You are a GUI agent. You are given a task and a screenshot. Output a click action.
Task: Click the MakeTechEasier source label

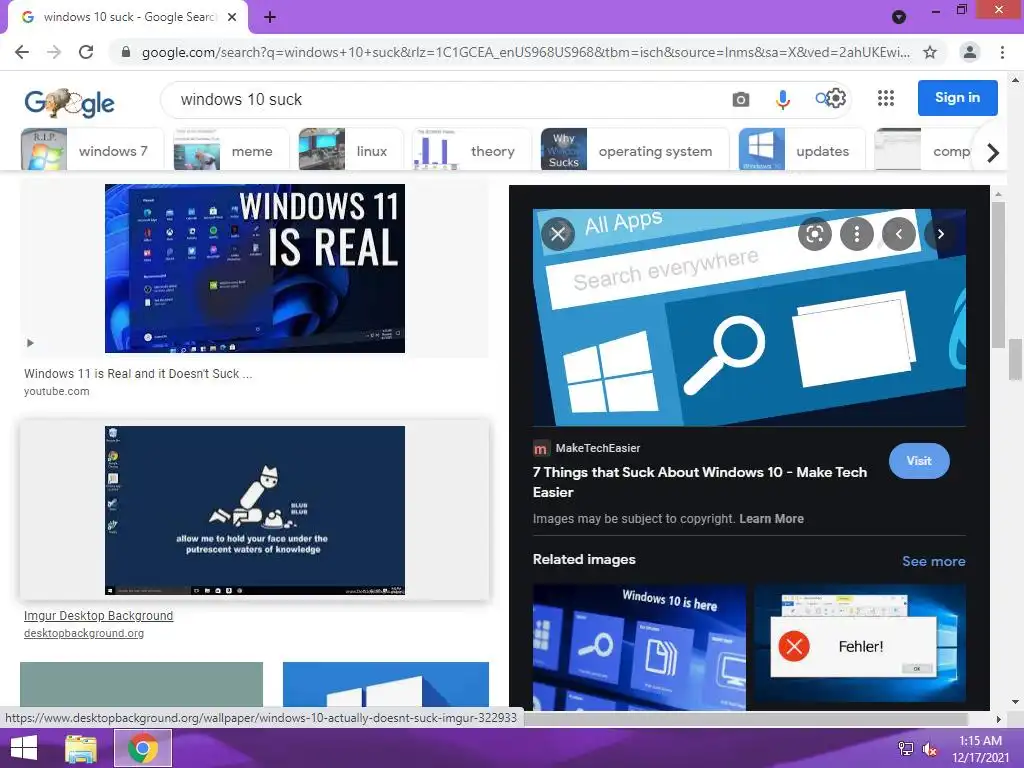598,448
